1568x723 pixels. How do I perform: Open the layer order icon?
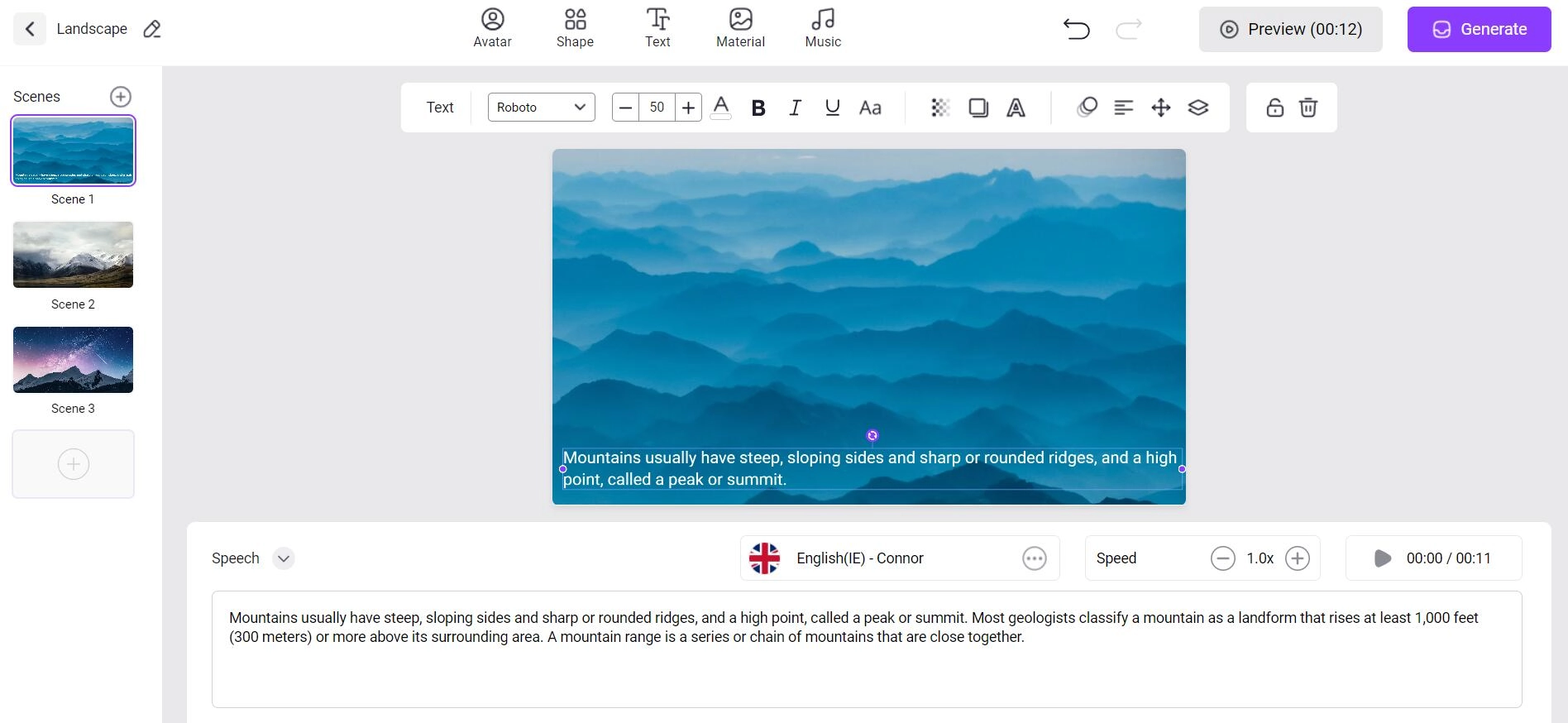coord(1198,108)
